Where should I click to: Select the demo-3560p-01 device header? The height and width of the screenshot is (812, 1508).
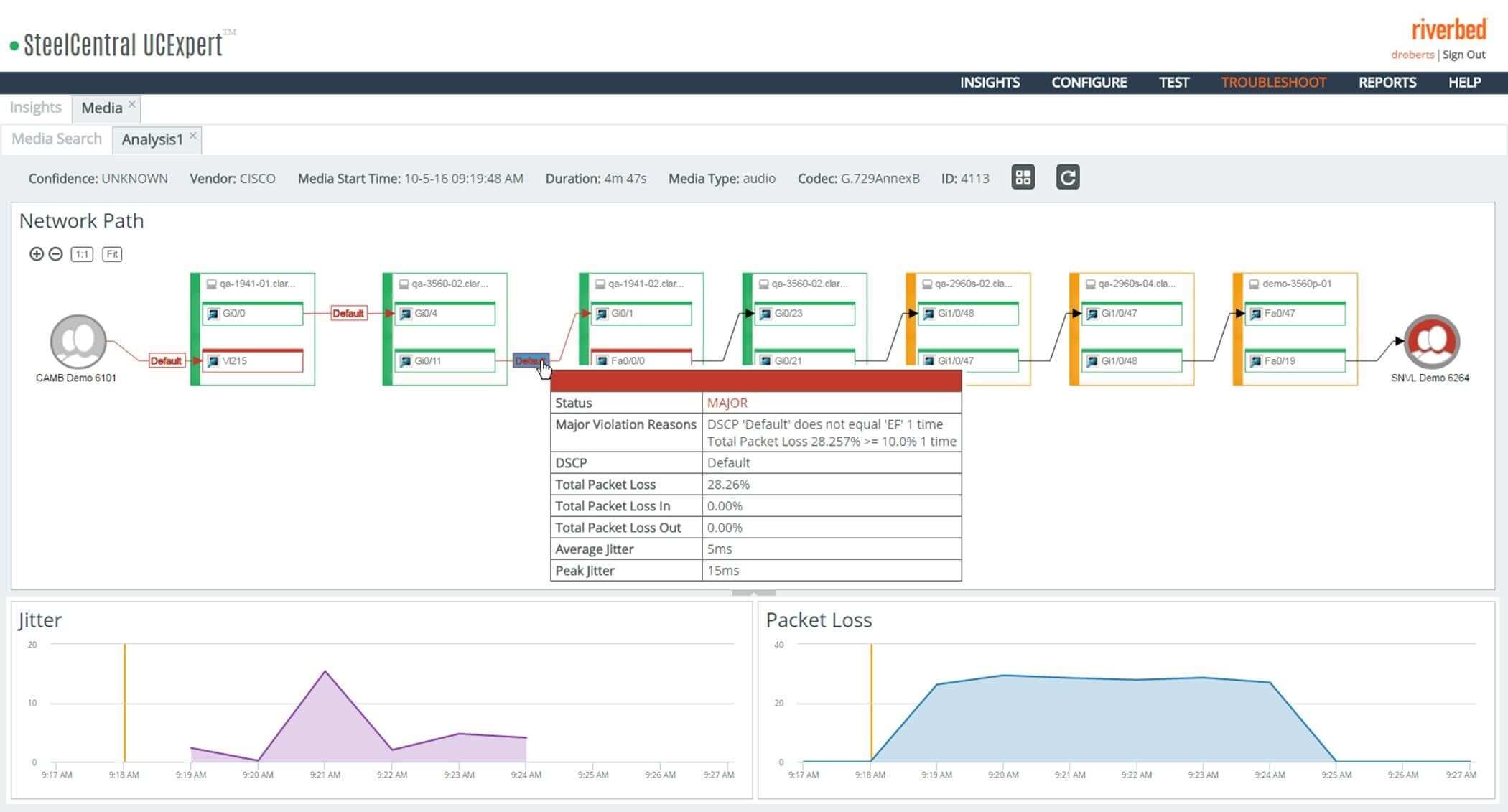(1290, 284)
